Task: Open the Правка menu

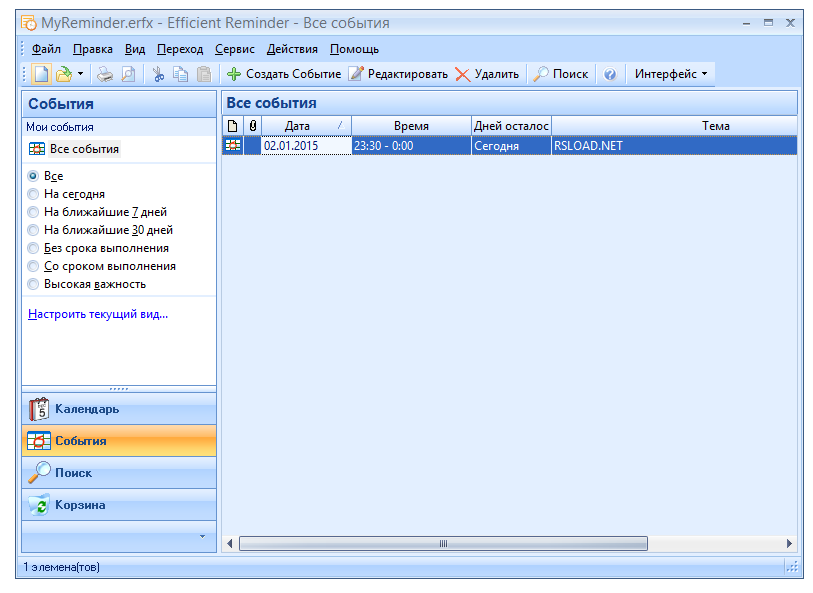Action: pos(93,49)
